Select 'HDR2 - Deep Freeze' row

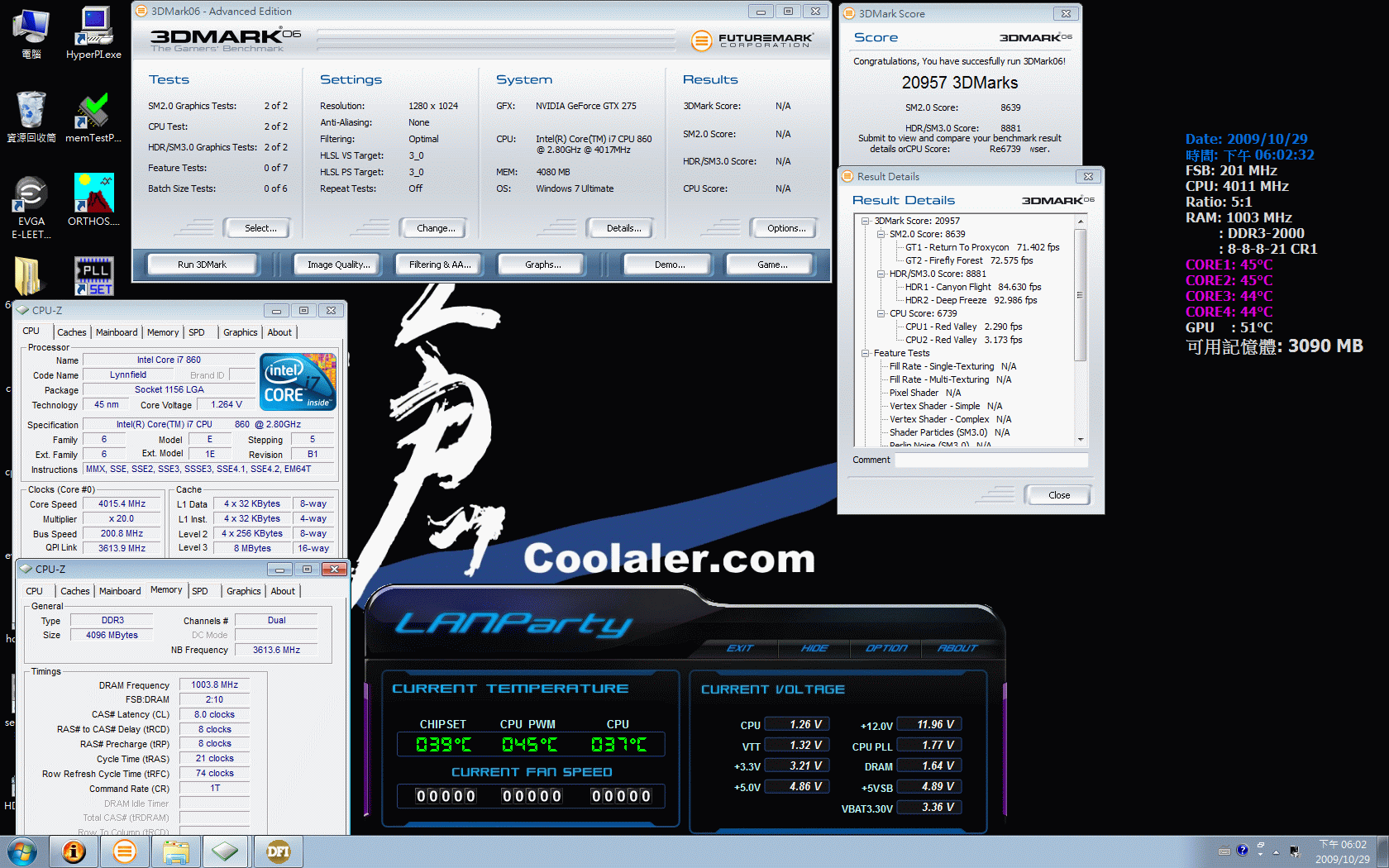click(971, 300)
